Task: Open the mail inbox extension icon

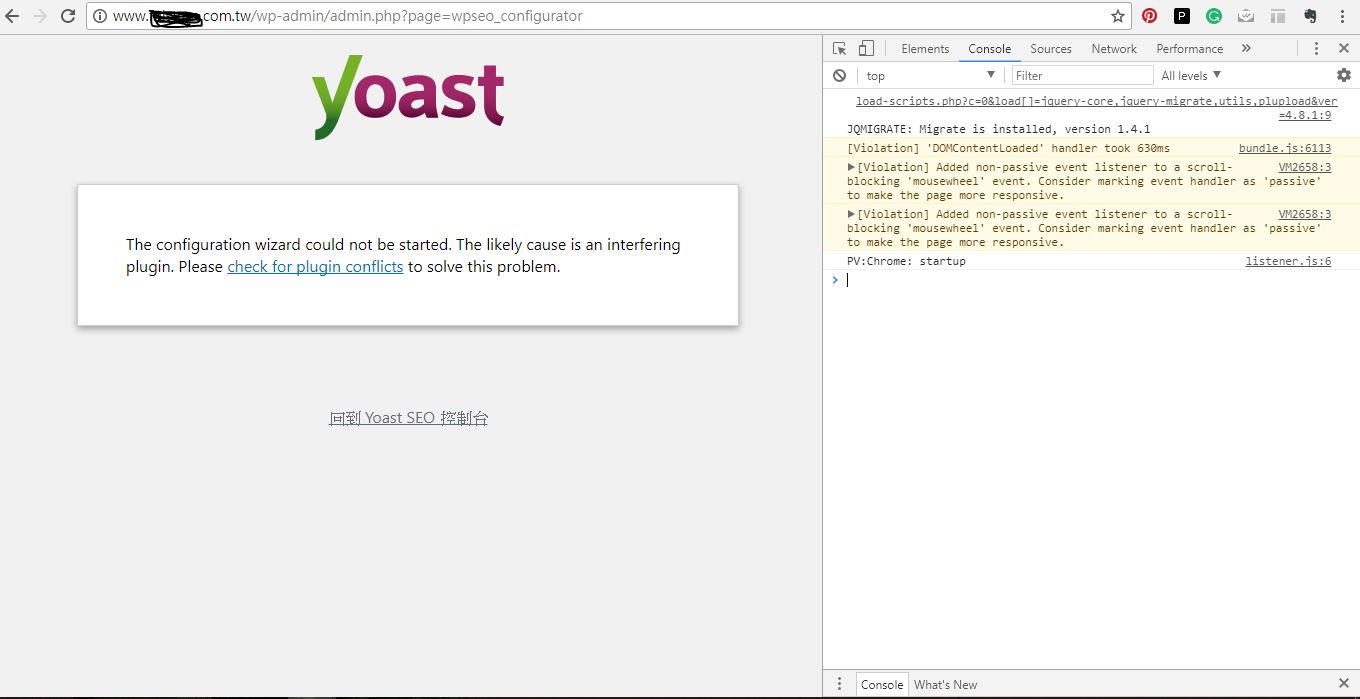Action: [x=1246, y=16]
